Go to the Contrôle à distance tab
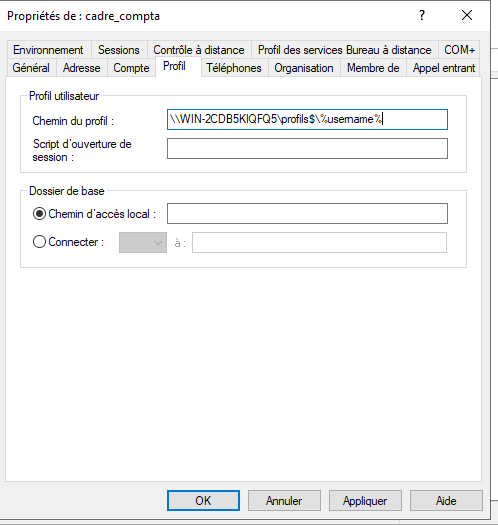The width and height of the screenshot is (498, 525). pyautogui.click(x=199, y=50)
